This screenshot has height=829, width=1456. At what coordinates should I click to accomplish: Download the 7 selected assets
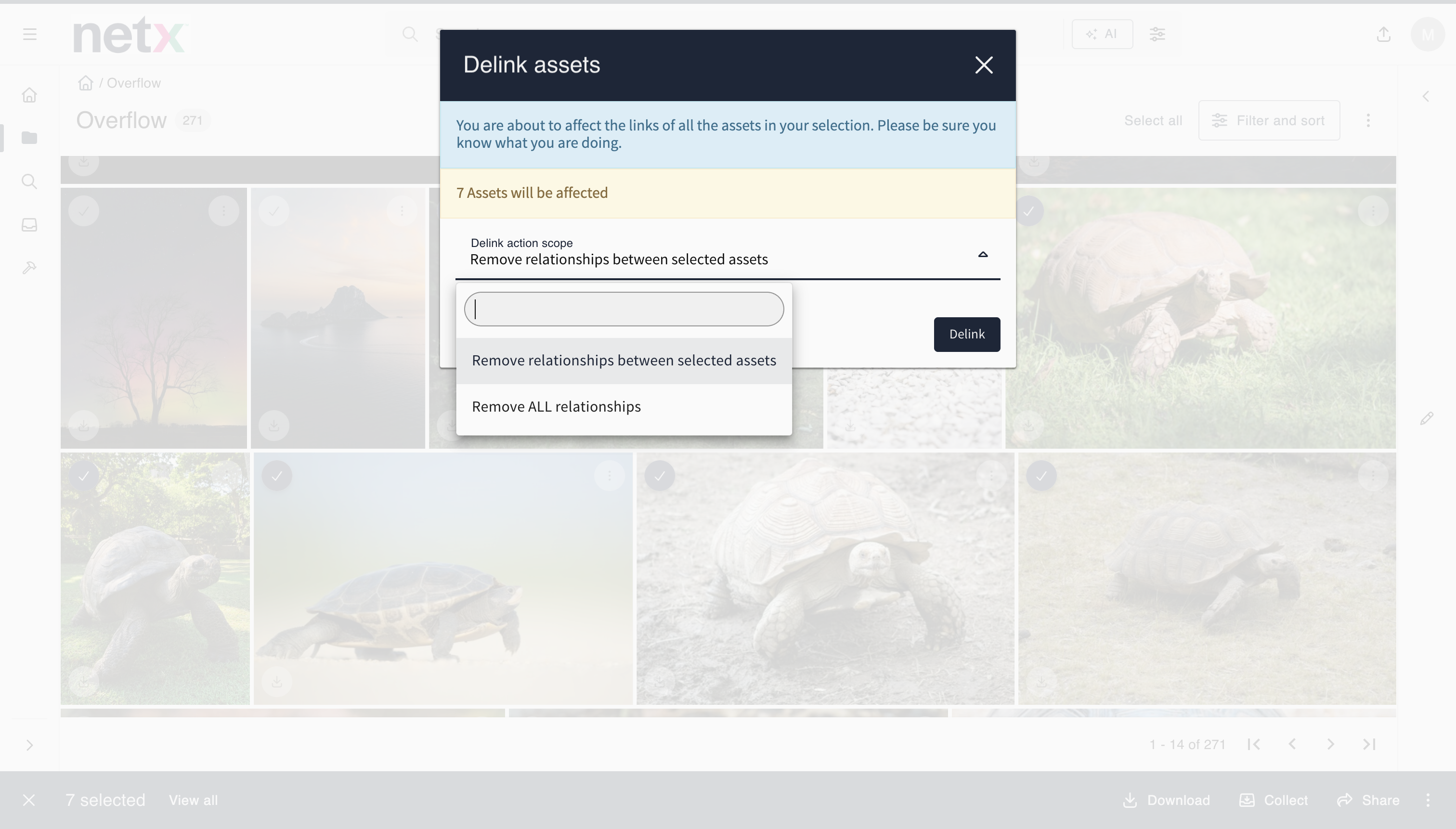[x=1166, y=800]
